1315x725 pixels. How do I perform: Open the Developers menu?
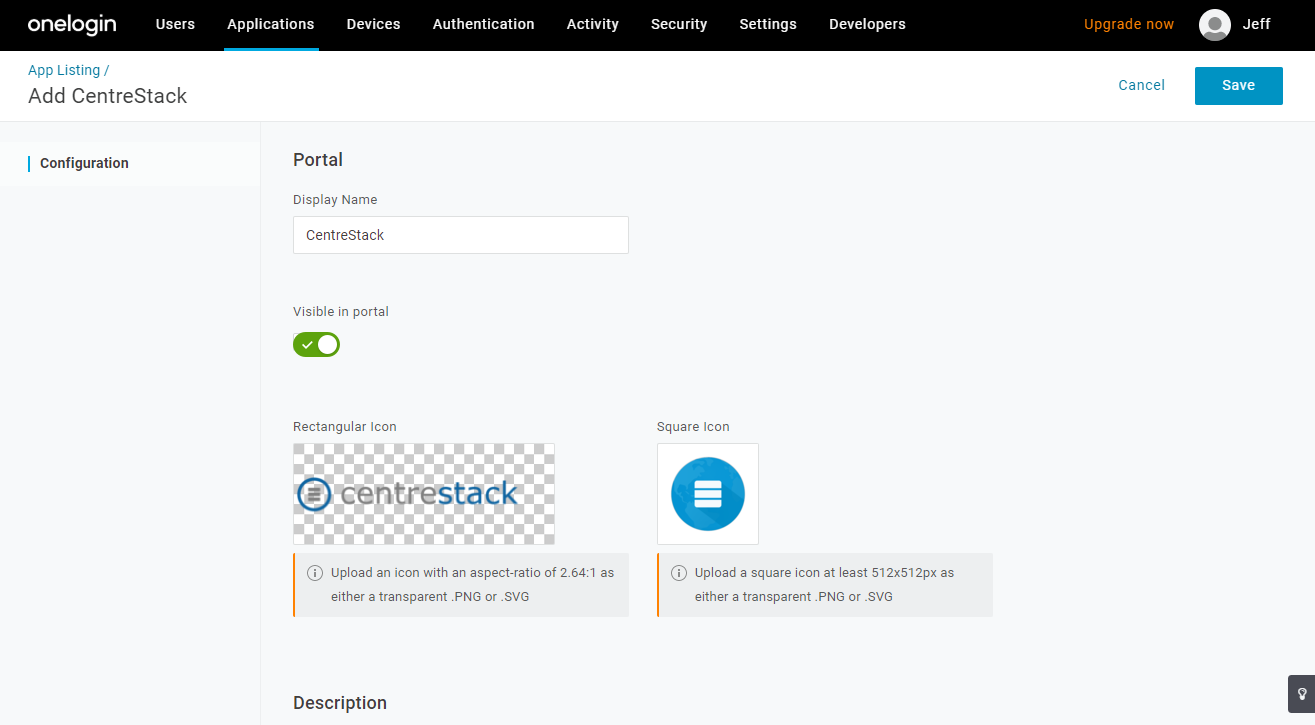pos(867,24)
